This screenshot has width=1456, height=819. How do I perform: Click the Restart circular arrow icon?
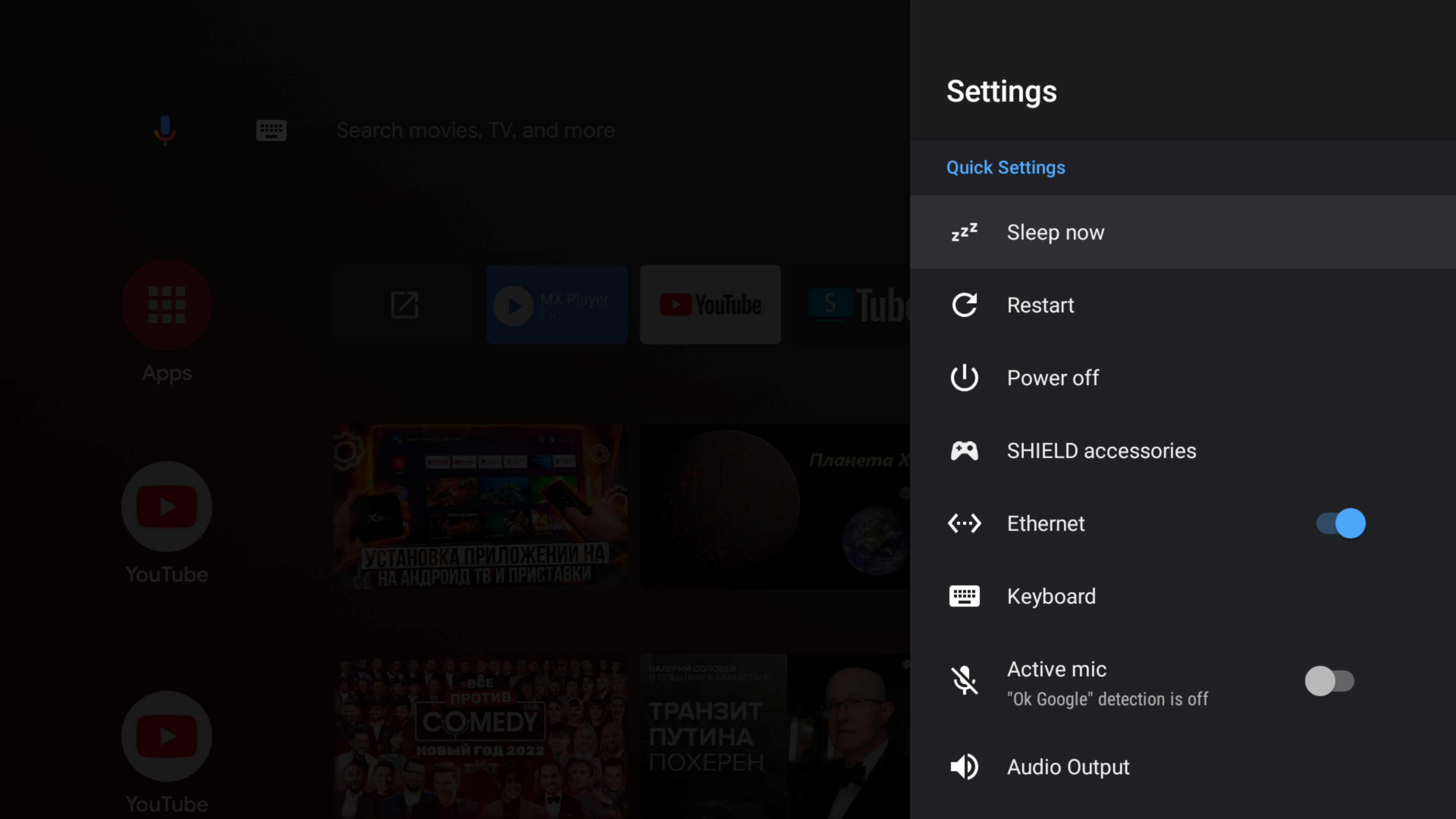[x=964, y=305]
